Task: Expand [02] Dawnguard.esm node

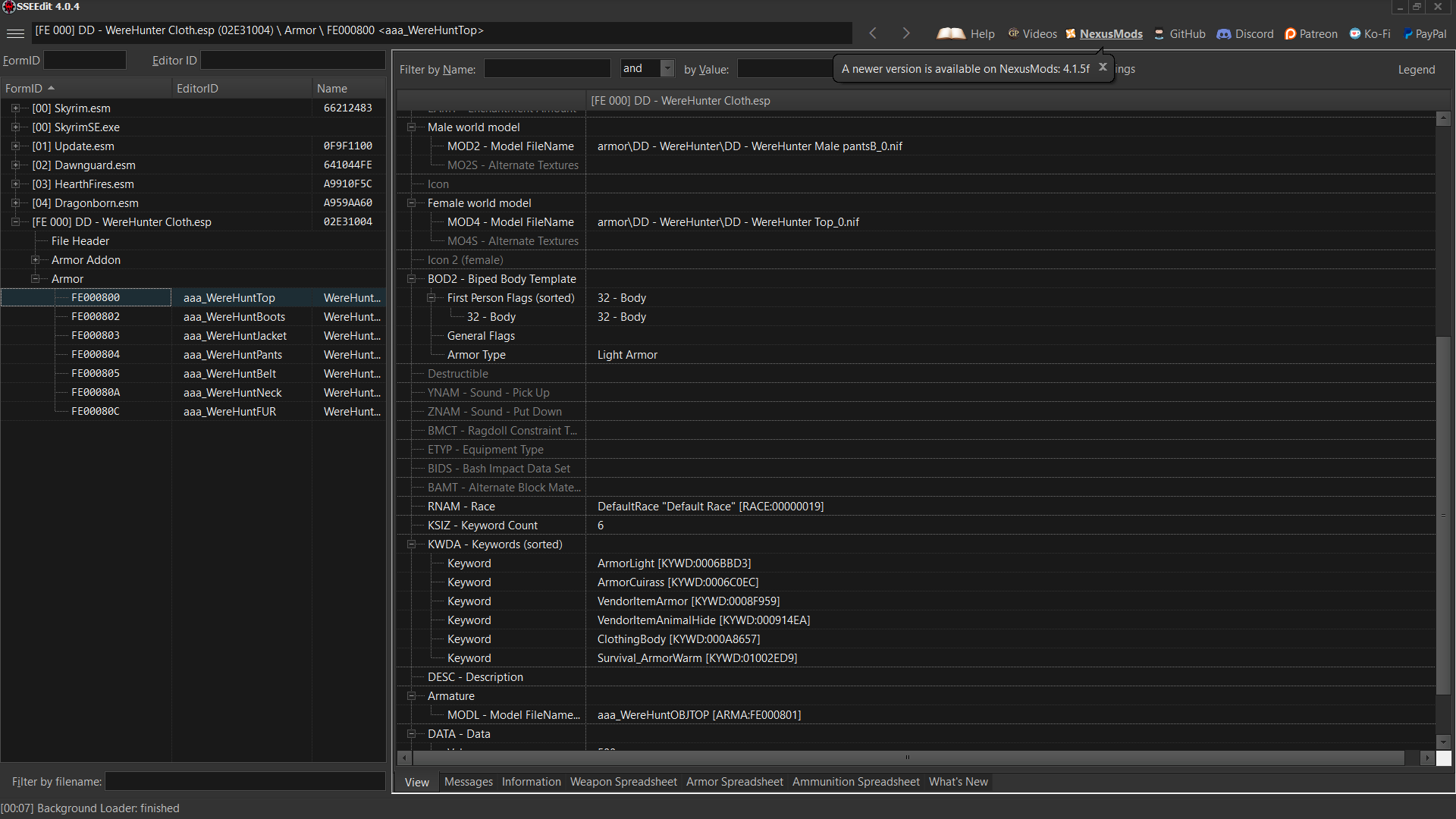Action: point(15,165)
